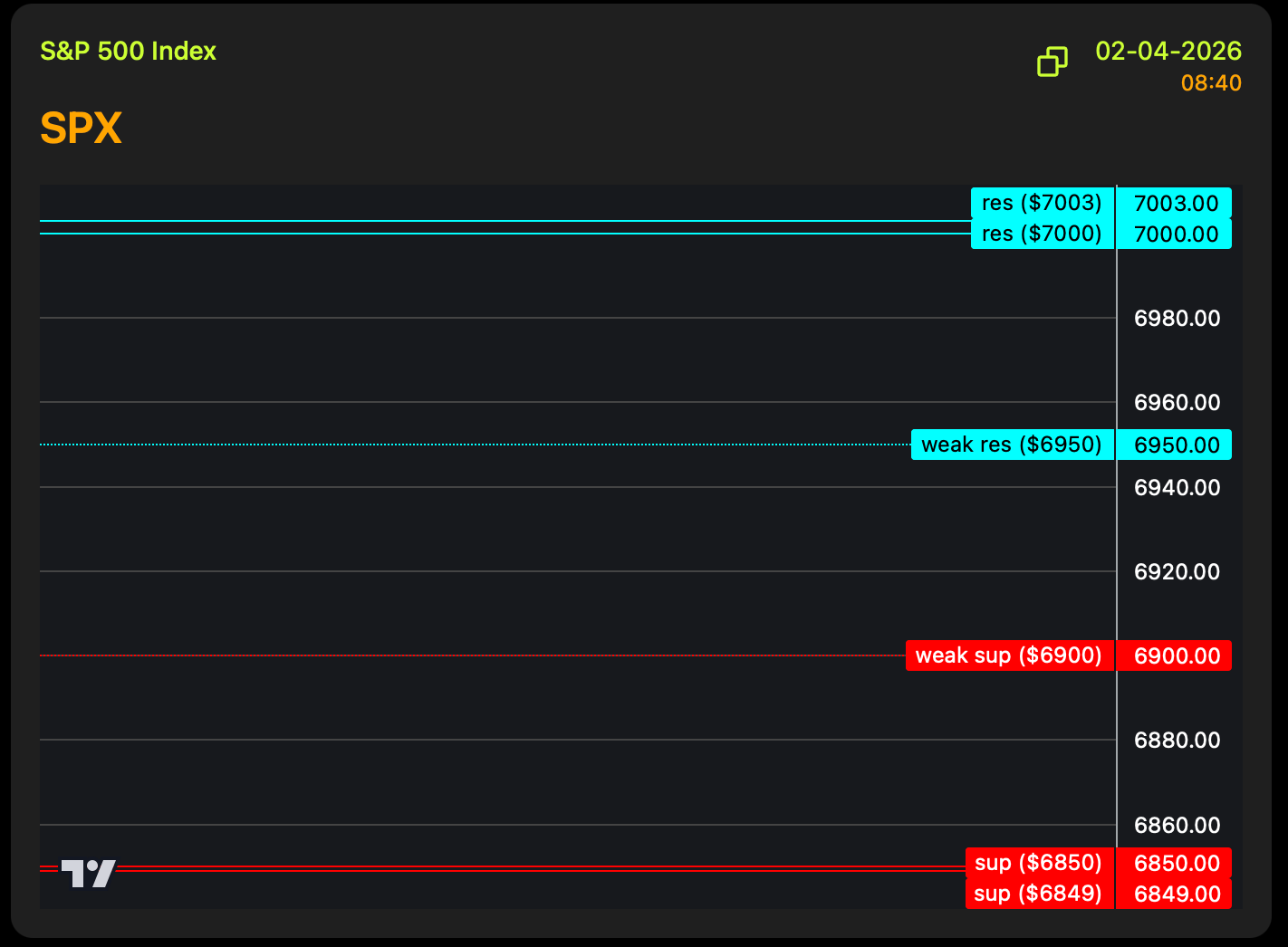Select the res ($7000) level label
1288x947 pixels.
click(1042, 234)
